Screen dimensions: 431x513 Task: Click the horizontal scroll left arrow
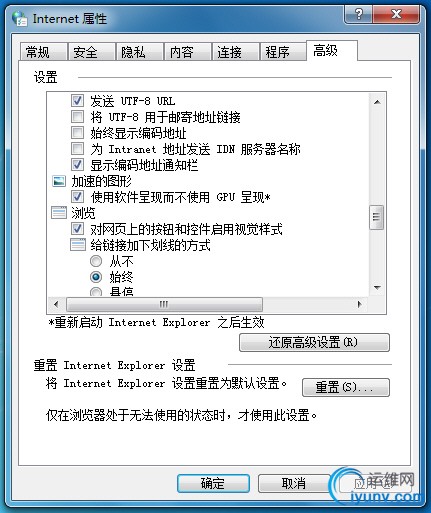(56, 304)
